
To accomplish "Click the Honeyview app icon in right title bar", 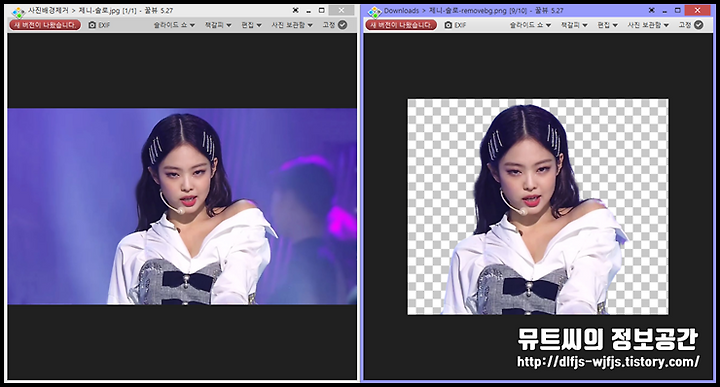I will point(375,12).
